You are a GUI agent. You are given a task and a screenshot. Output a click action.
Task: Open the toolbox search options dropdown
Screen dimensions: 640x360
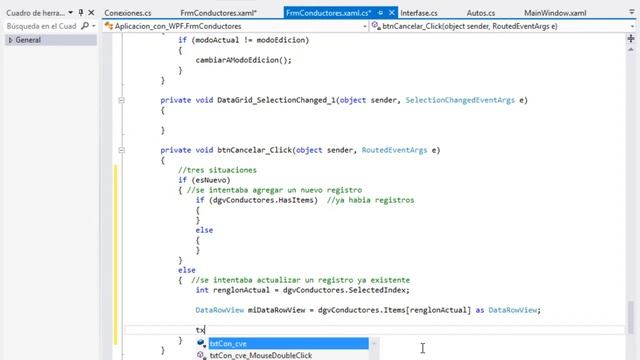click(94, 27)
